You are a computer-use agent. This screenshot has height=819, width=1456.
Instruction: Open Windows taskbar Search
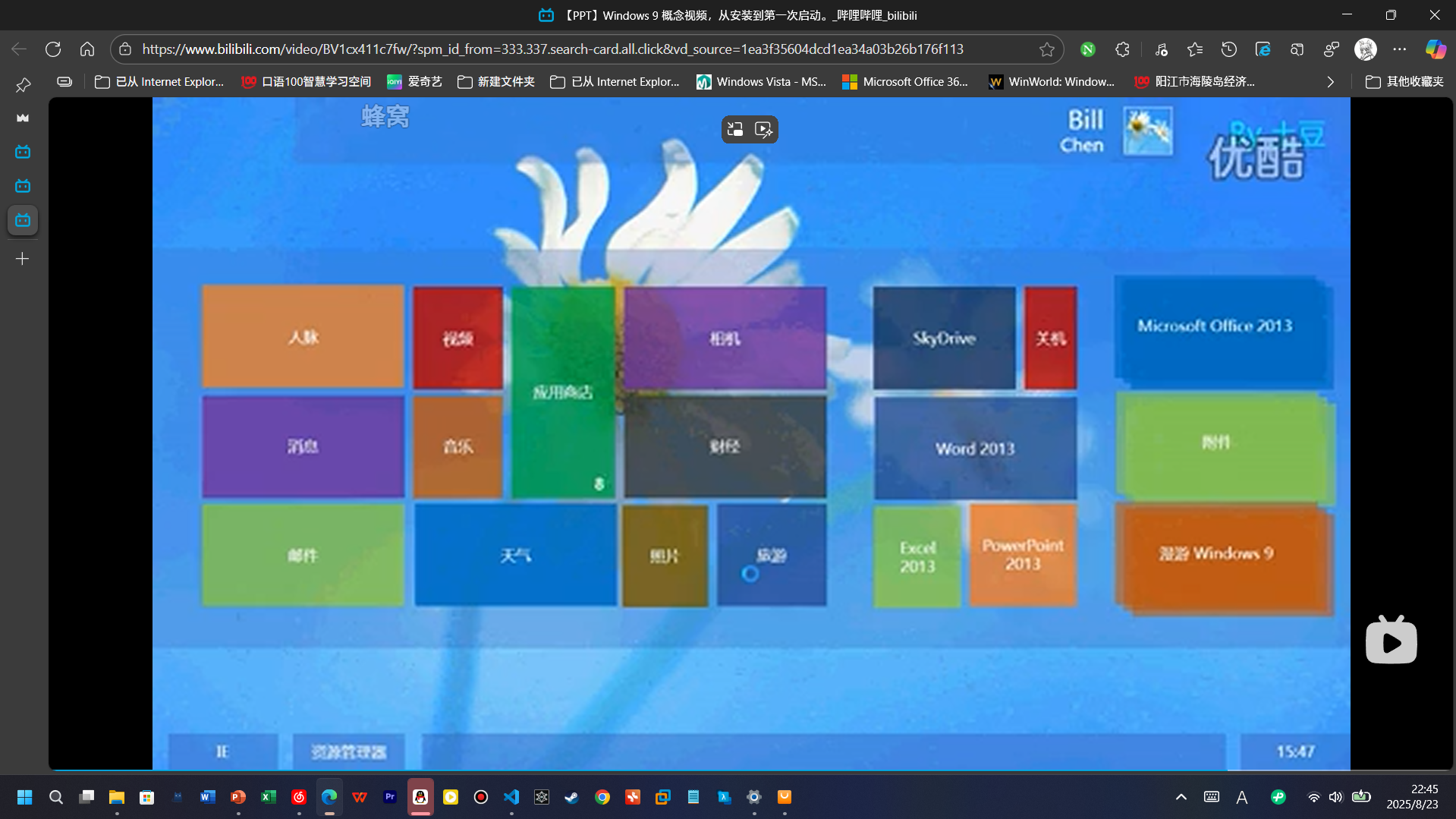click(x=56, y=797)
